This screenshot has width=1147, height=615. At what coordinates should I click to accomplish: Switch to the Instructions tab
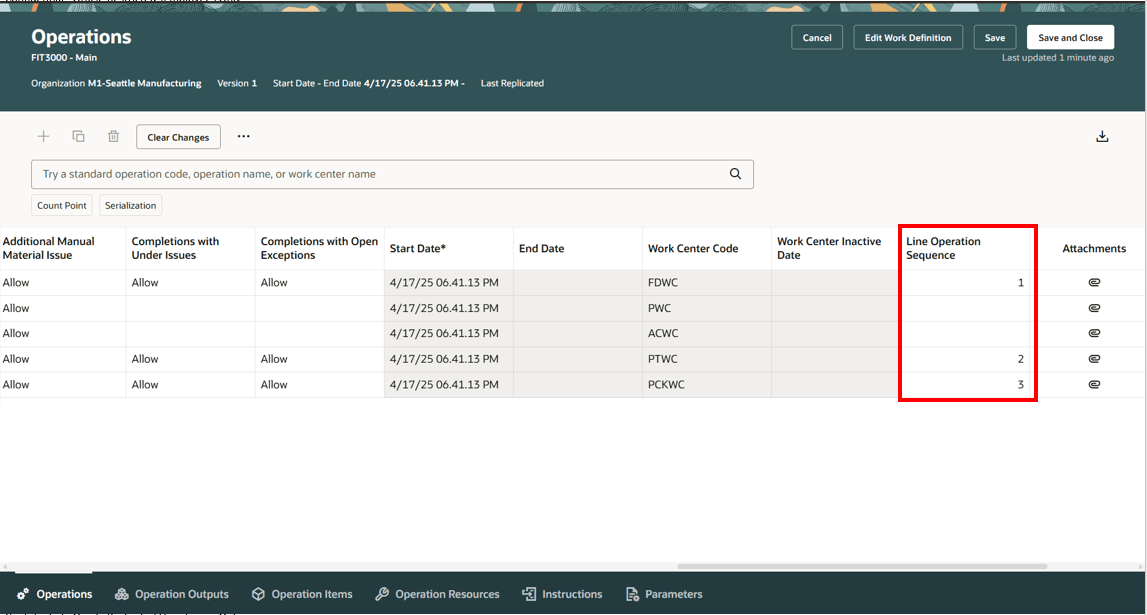point(562,594)
